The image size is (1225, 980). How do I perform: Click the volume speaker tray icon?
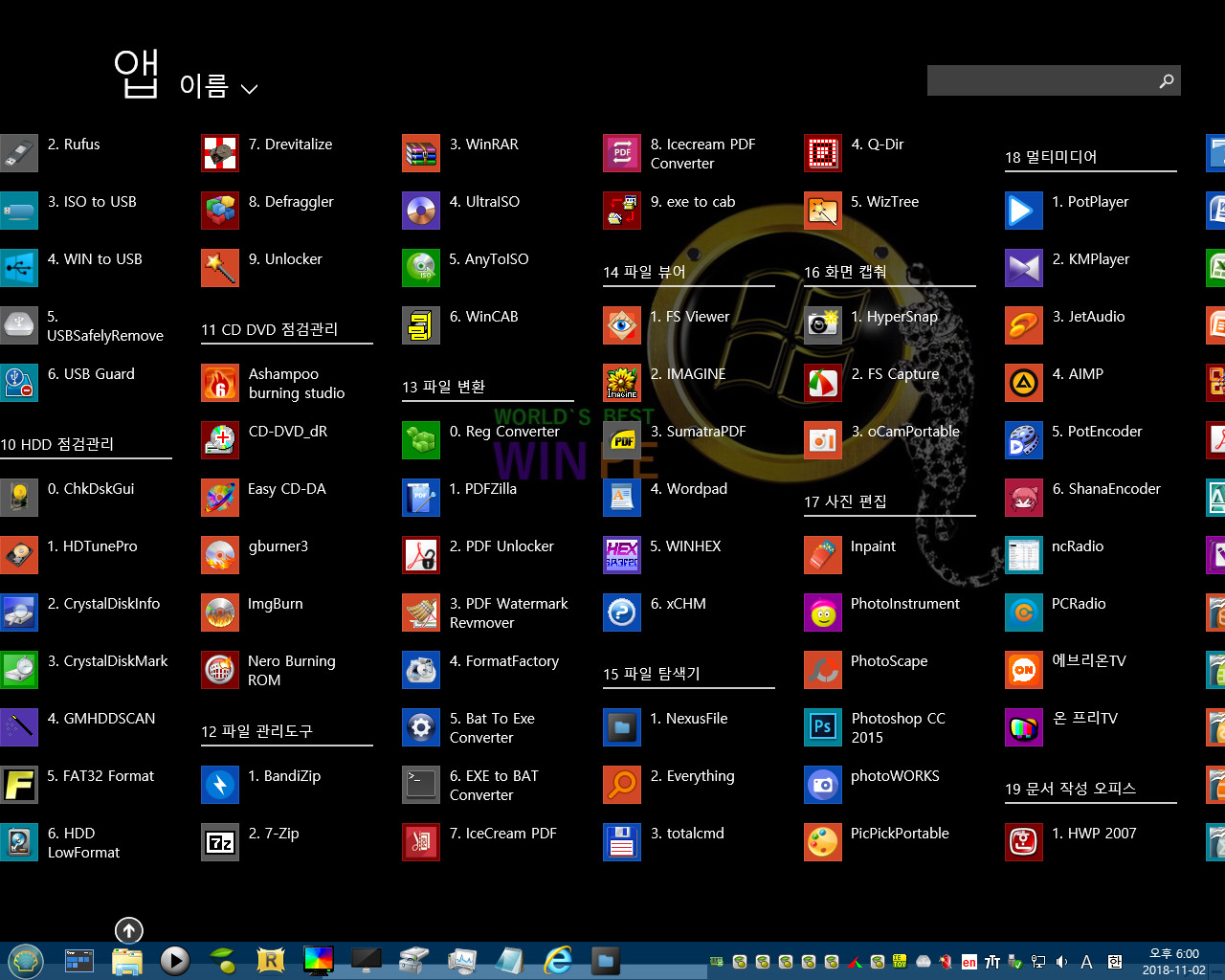click(1061, 962)
